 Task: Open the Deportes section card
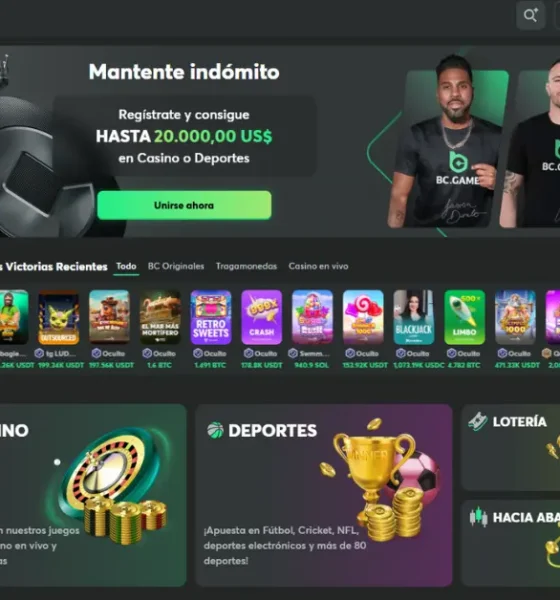(324, 495)
